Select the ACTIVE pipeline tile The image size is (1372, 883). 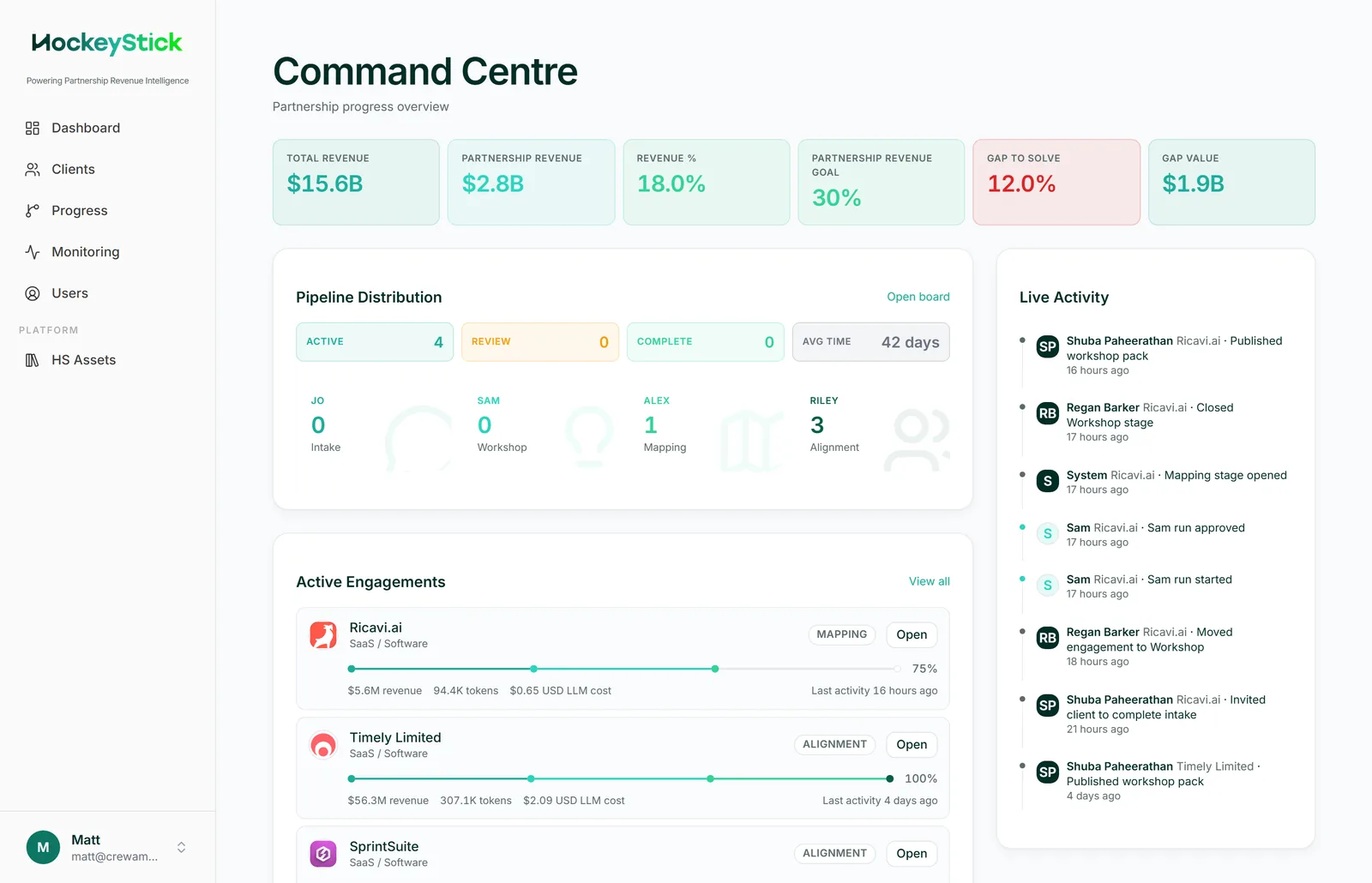[x=375, y=342]
